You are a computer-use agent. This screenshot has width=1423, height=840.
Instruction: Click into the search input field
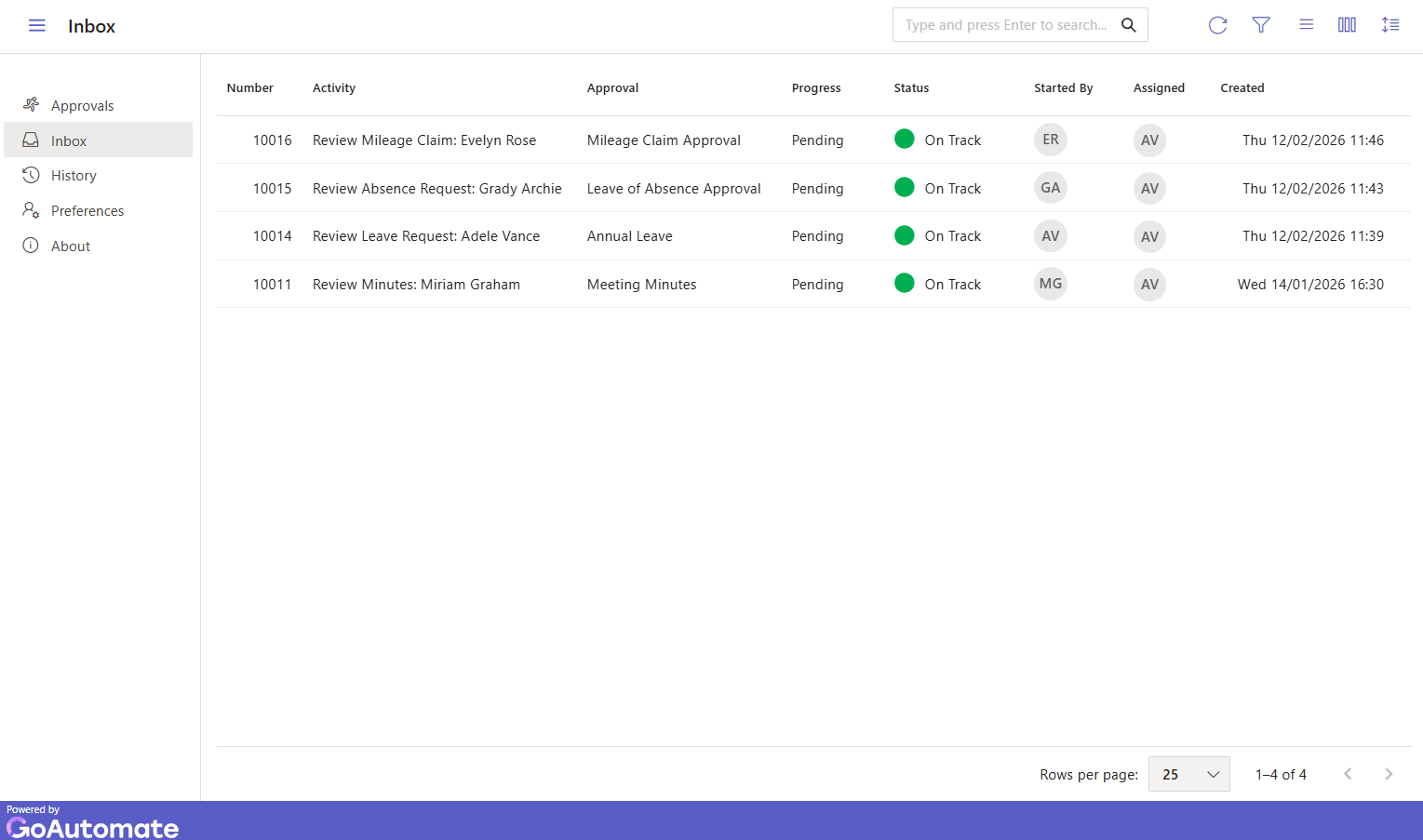tap(1005, 25)
